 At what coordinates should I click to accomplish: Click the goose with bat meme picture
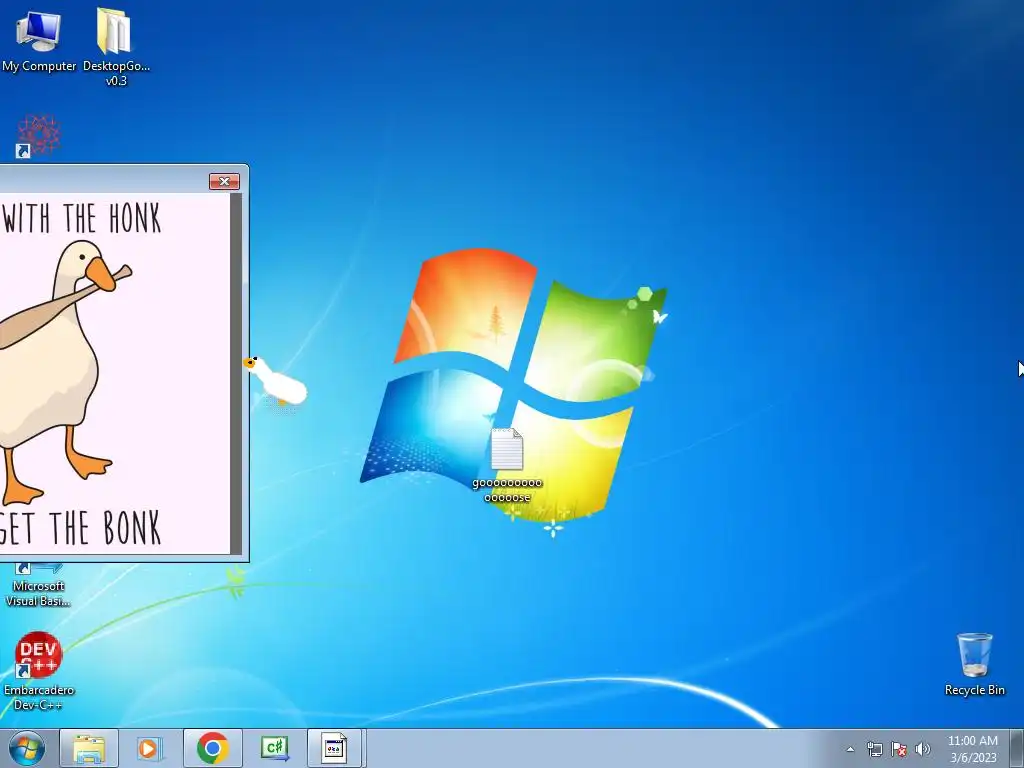(x=115, y=374)
